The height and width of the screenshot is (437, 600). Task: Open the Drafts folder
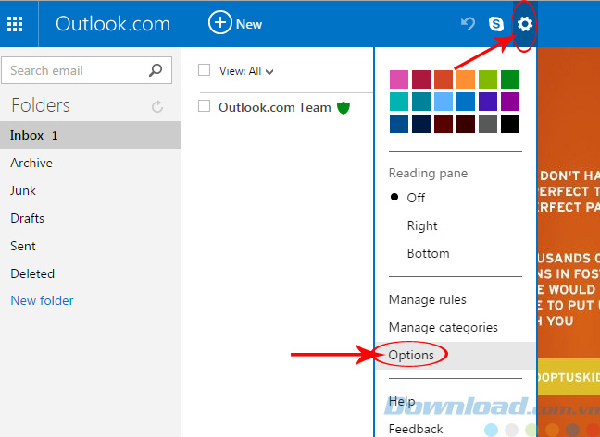pos(27,218)
